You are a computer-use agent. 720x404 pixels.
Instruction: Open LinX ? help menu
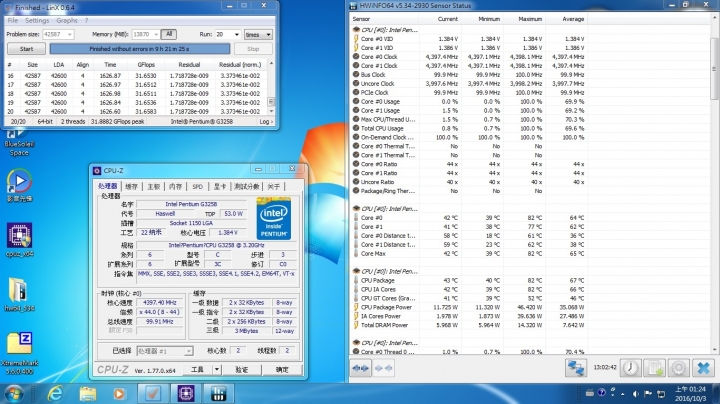(x=86, y=21)
